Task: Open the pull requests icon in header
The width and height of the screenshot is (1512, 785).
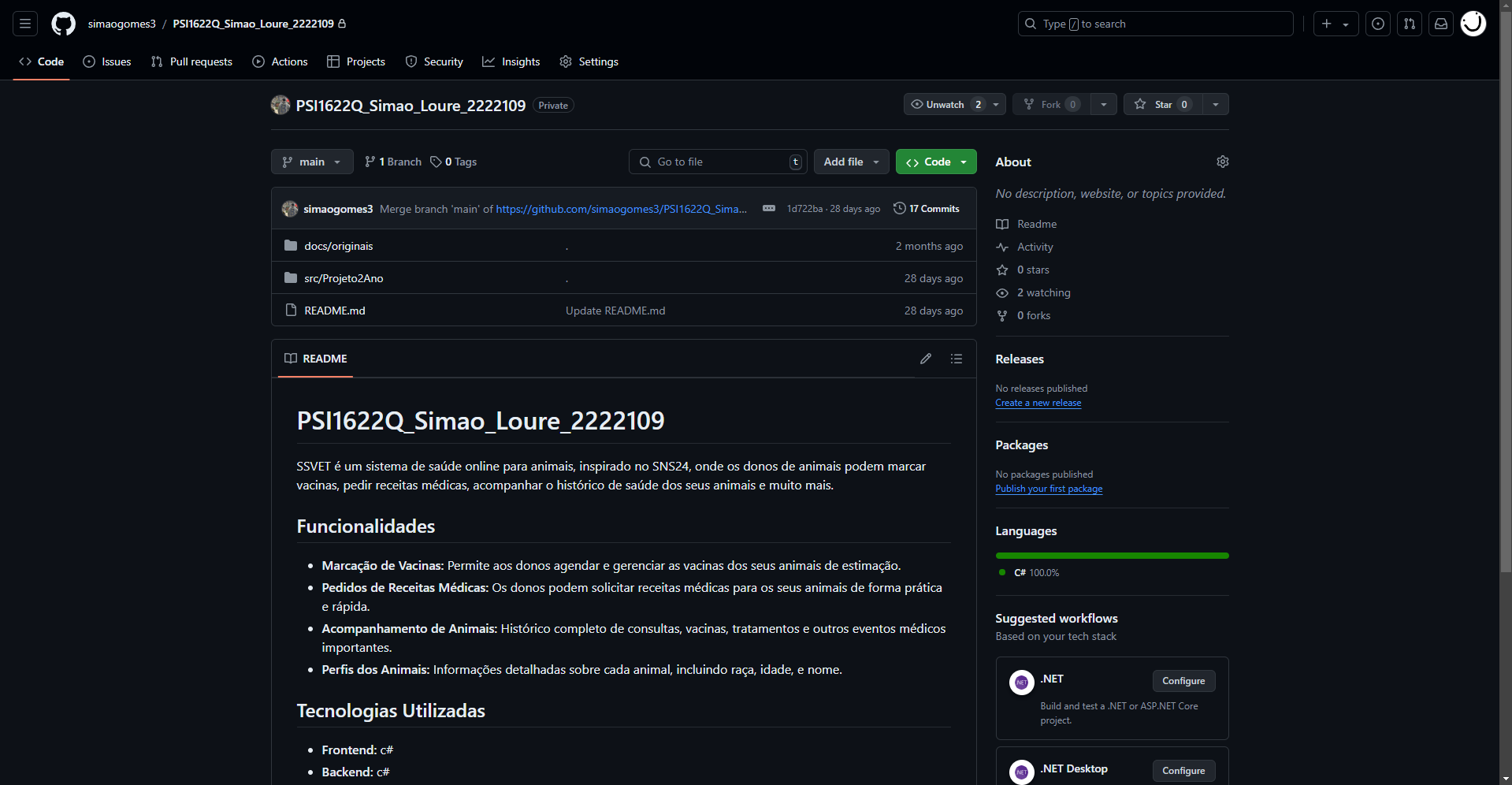Action: tap(1410, 24)
